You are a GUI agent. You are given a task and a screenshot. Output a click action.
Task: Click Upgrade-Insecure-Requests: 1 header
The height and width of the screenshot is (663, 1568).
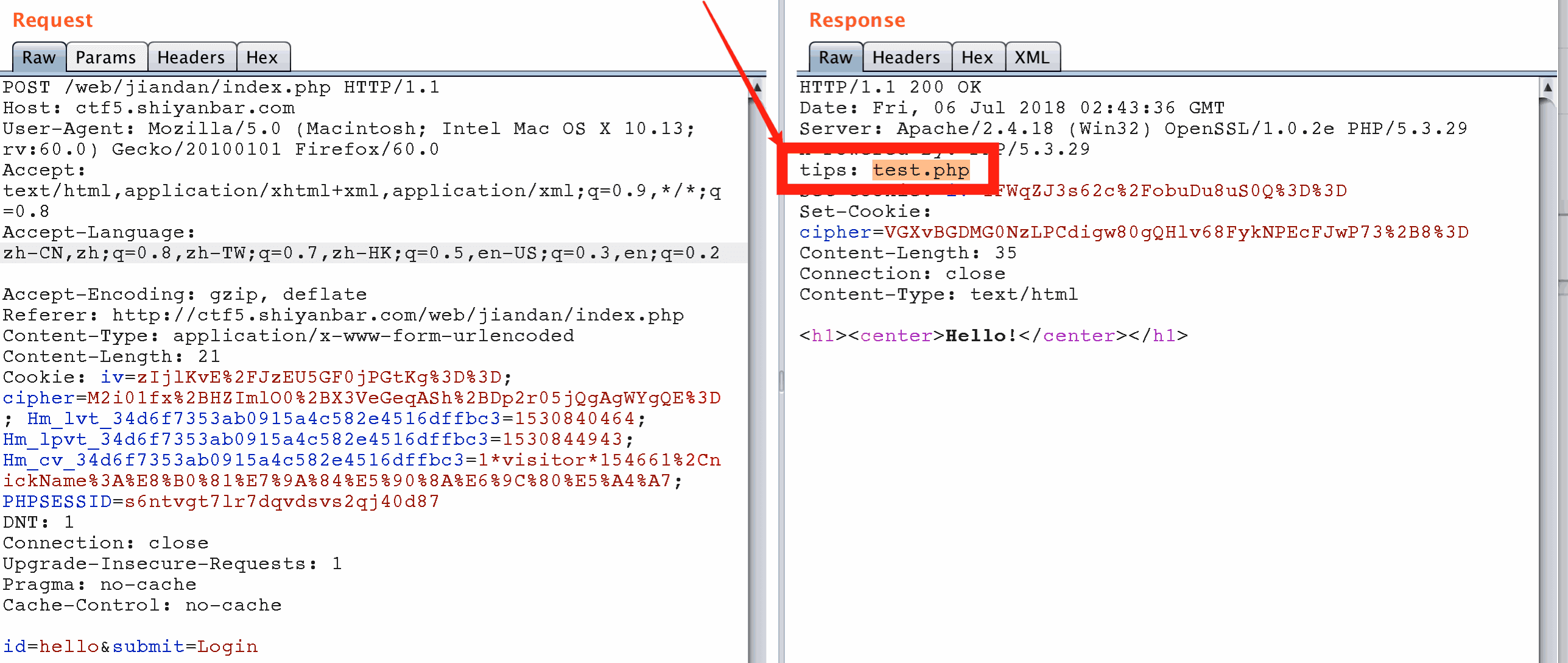172,564
